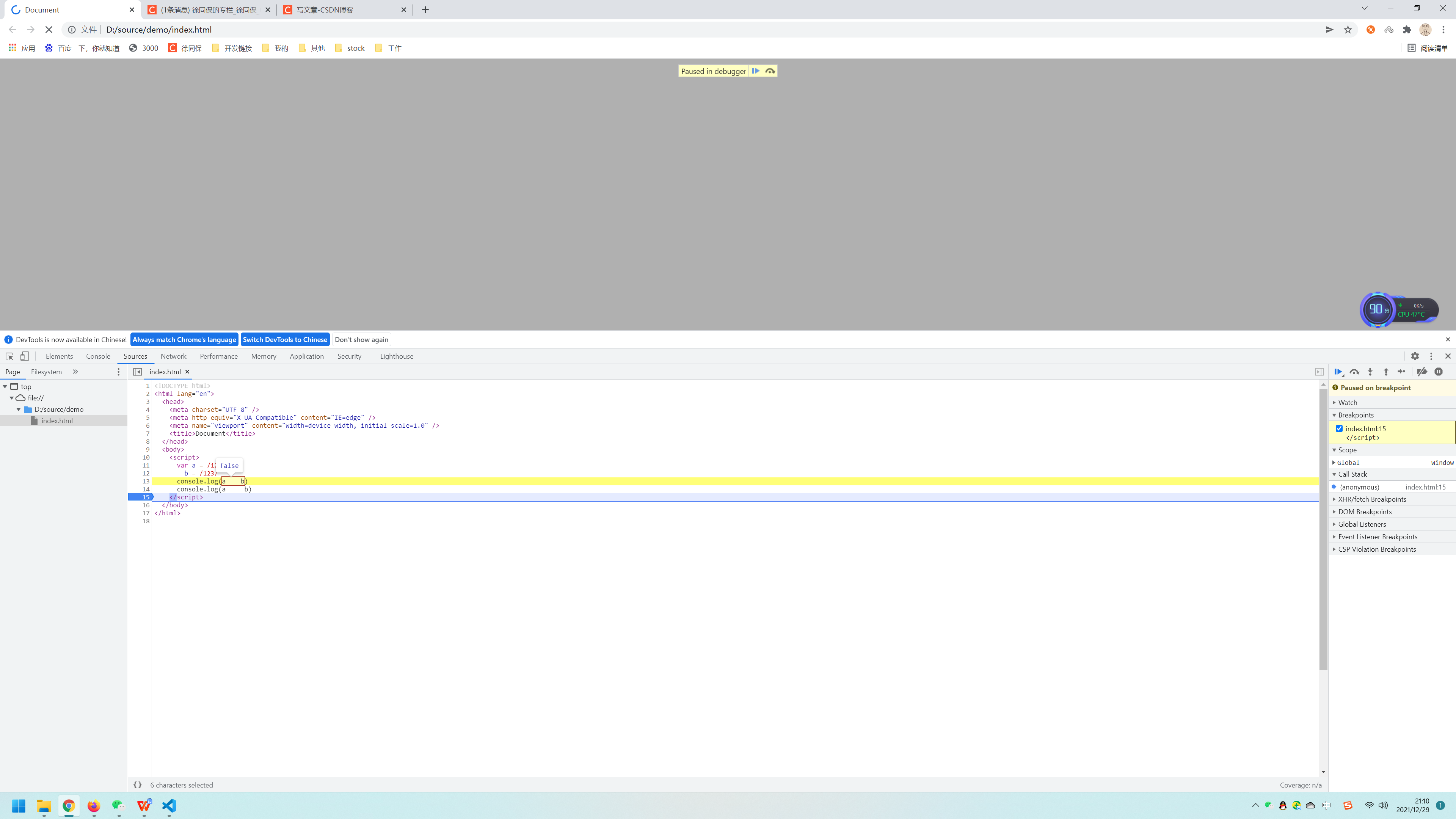Open DevTools settings gear
This screenshot has width=1456, height=819.
pos(1415,356)
